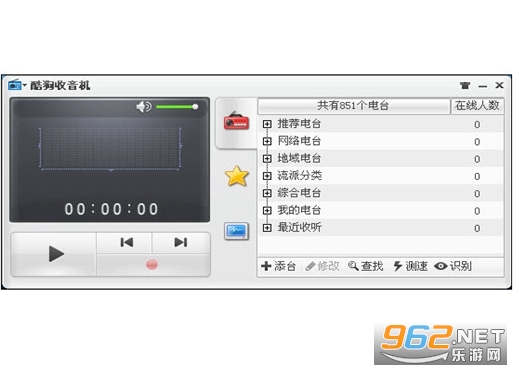Click online count of 推荐电台 row
The height and width of the screenshot is (371, 513).
pyautogui.click(x=477, y=125)
